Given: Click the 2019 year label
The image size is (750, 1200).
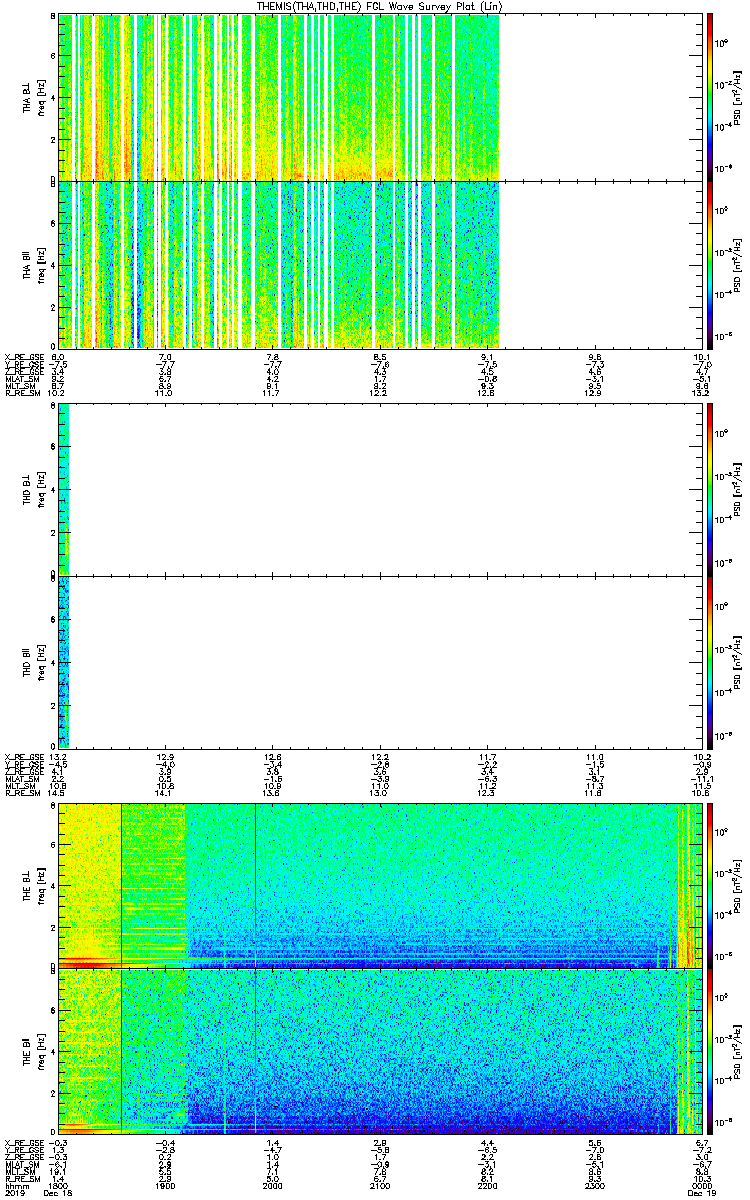Looking at the screenshot, I should pos(14,1193).
